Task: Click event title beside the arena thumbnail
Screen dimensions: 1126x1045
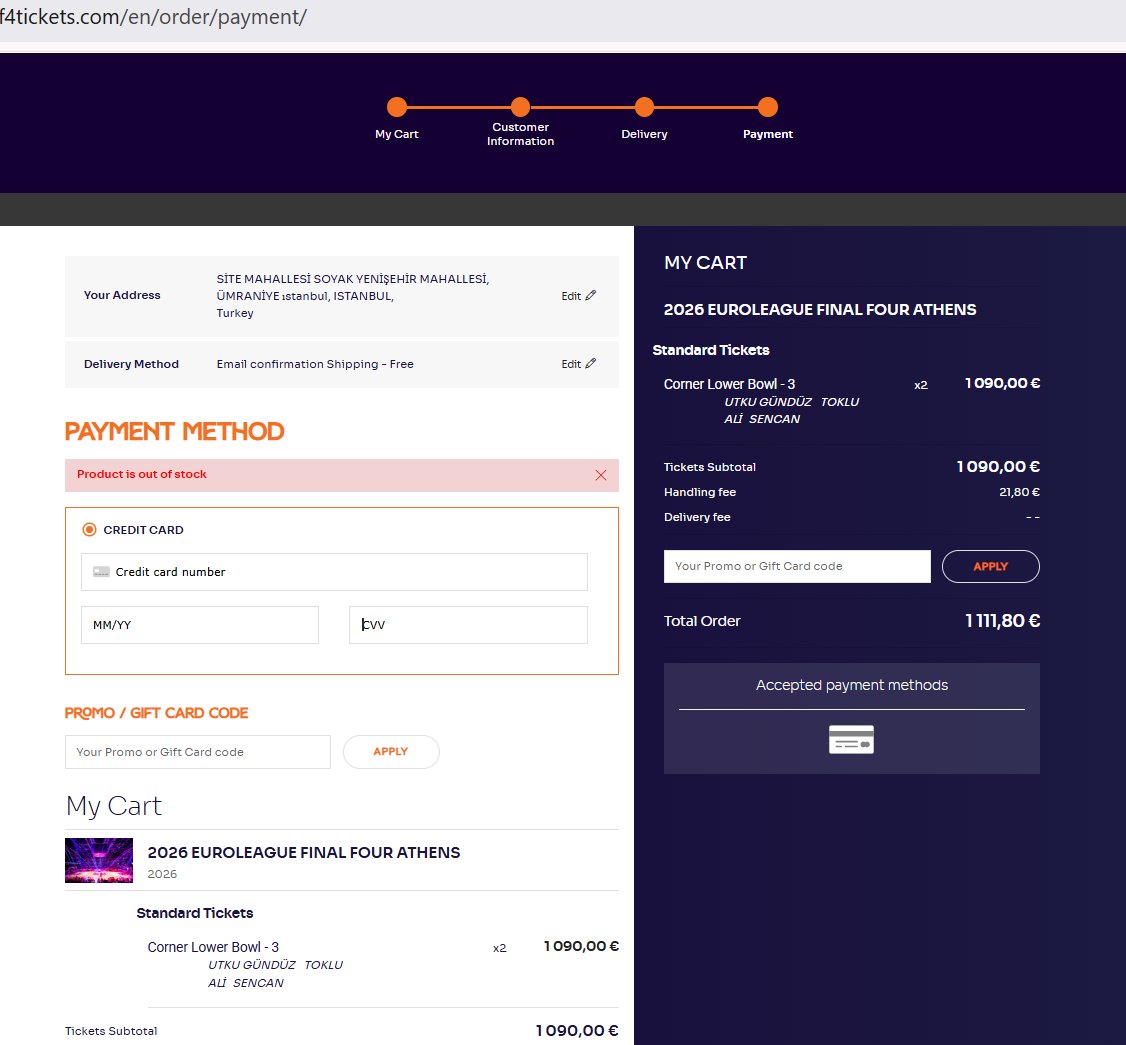Action: point(304,853)
